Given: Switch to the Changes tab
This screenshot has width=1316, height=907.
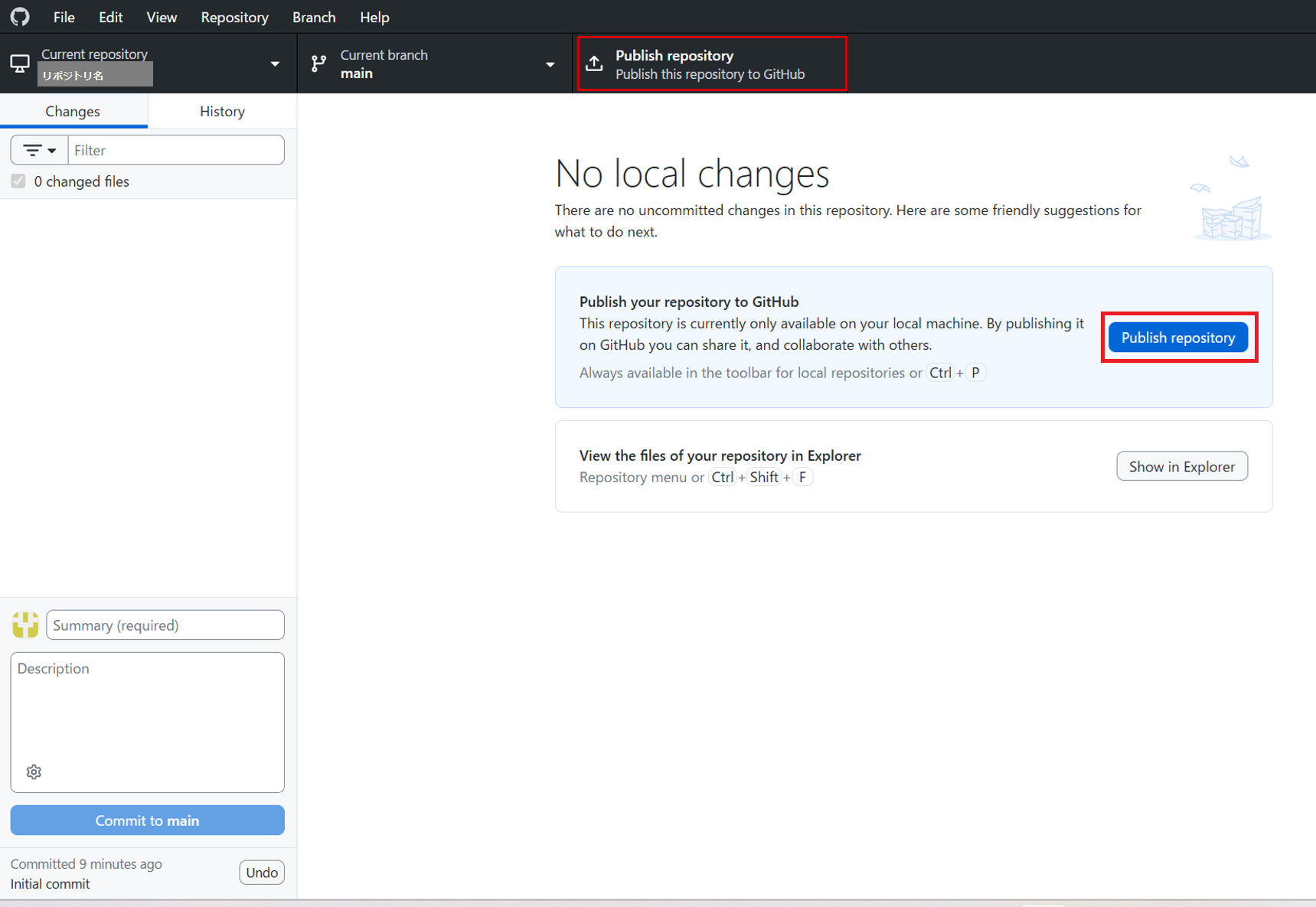Looking at the screenshot, I should pyautogui.click(x=73, y=111).
